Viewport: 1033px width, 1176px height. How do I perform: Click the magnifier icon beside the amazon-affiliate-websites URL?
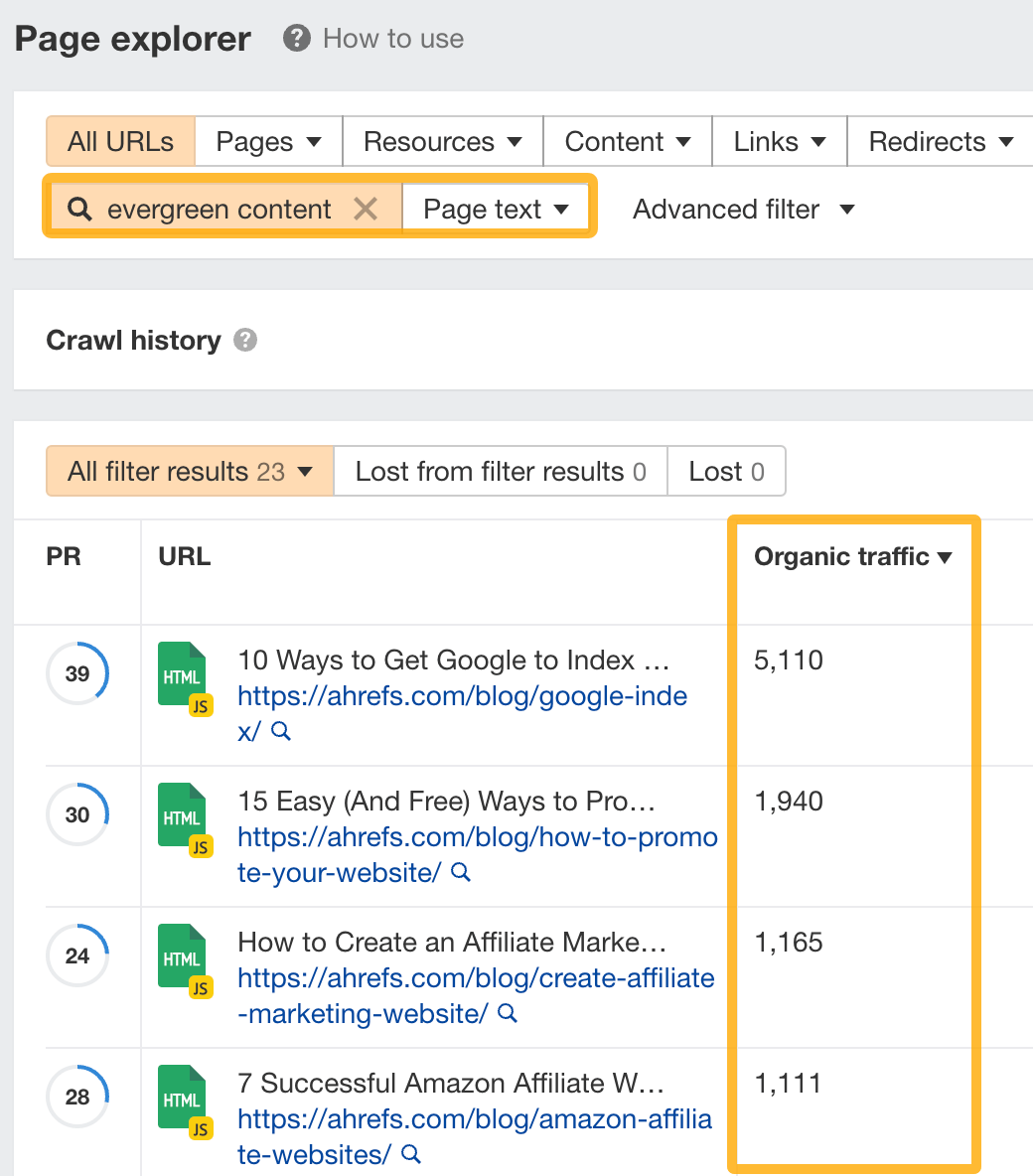(411, 1155)
